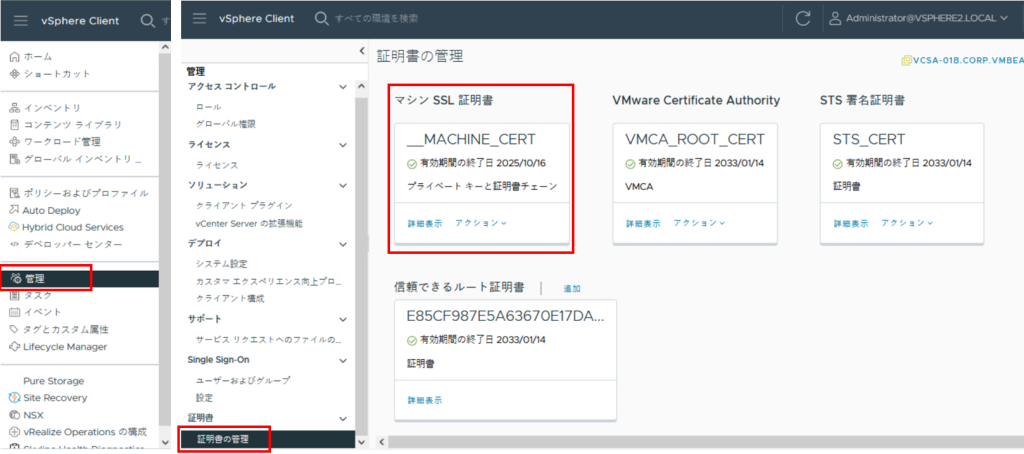Click the すべての環境を検索 search field
Screen dimensions: 1024x454
[376, 18]
